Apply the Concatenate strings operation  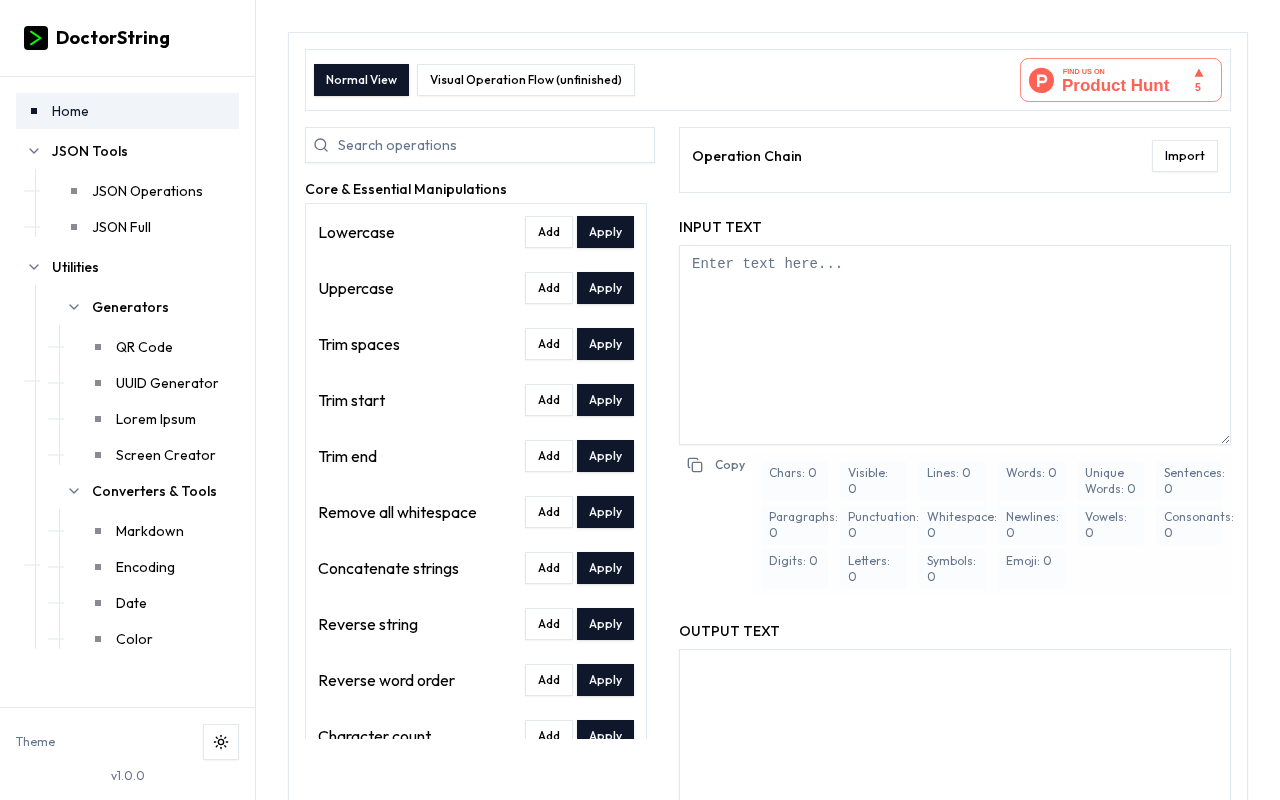[605, 568]
